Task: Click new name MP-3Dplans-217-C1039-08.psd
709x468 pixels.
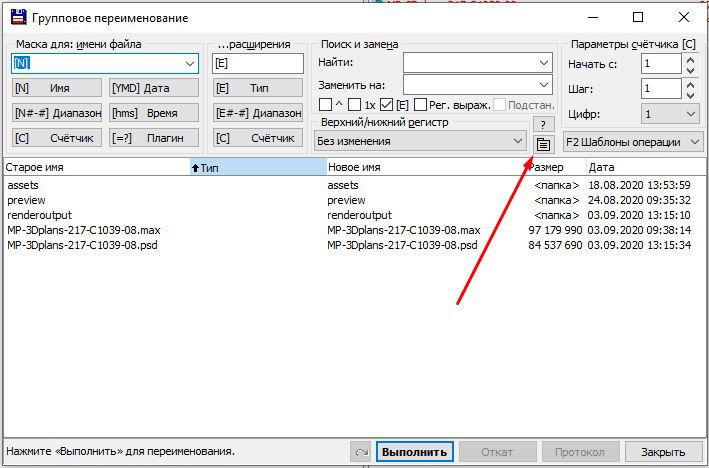Action: (402, 245)
